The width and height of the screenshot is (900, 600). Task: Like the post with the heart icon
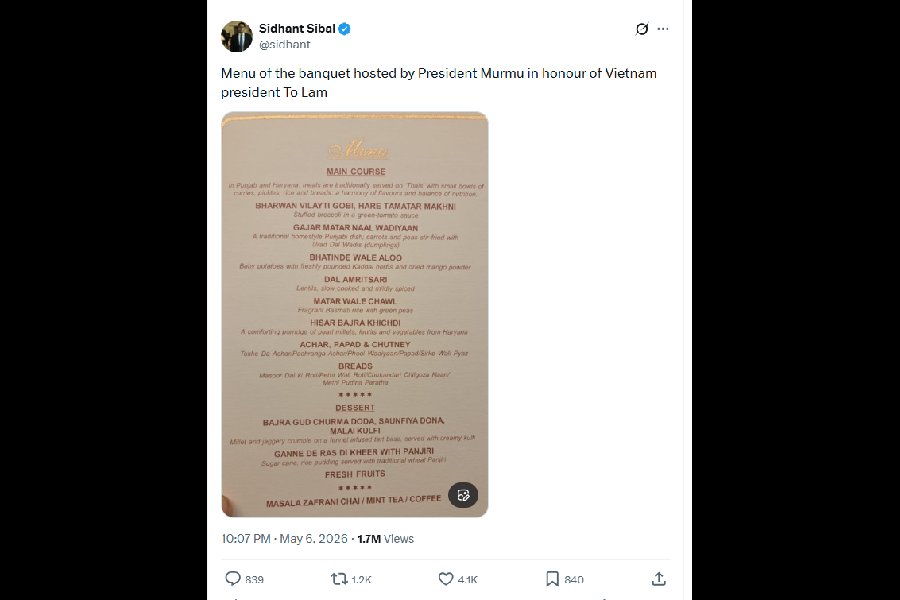[446, 579]
